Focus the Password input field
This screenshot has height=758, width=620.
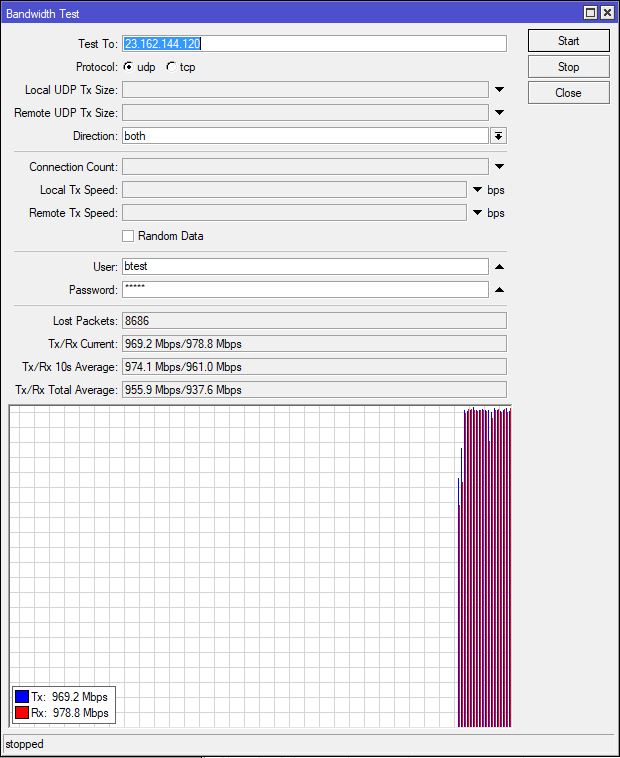click(305, 290)
